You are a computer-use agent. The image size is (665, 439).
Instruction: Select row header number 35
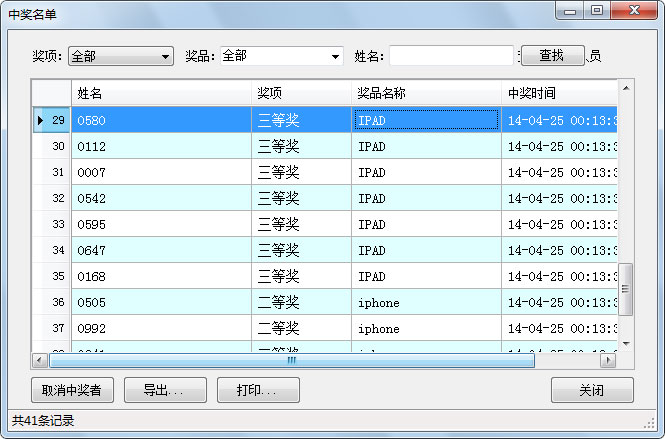coord(52,276)
